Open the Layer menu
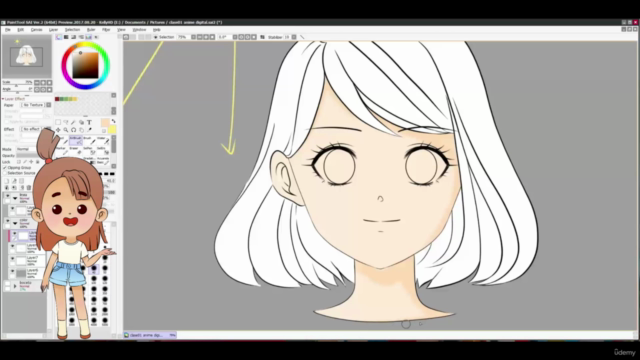 [53, 30]
